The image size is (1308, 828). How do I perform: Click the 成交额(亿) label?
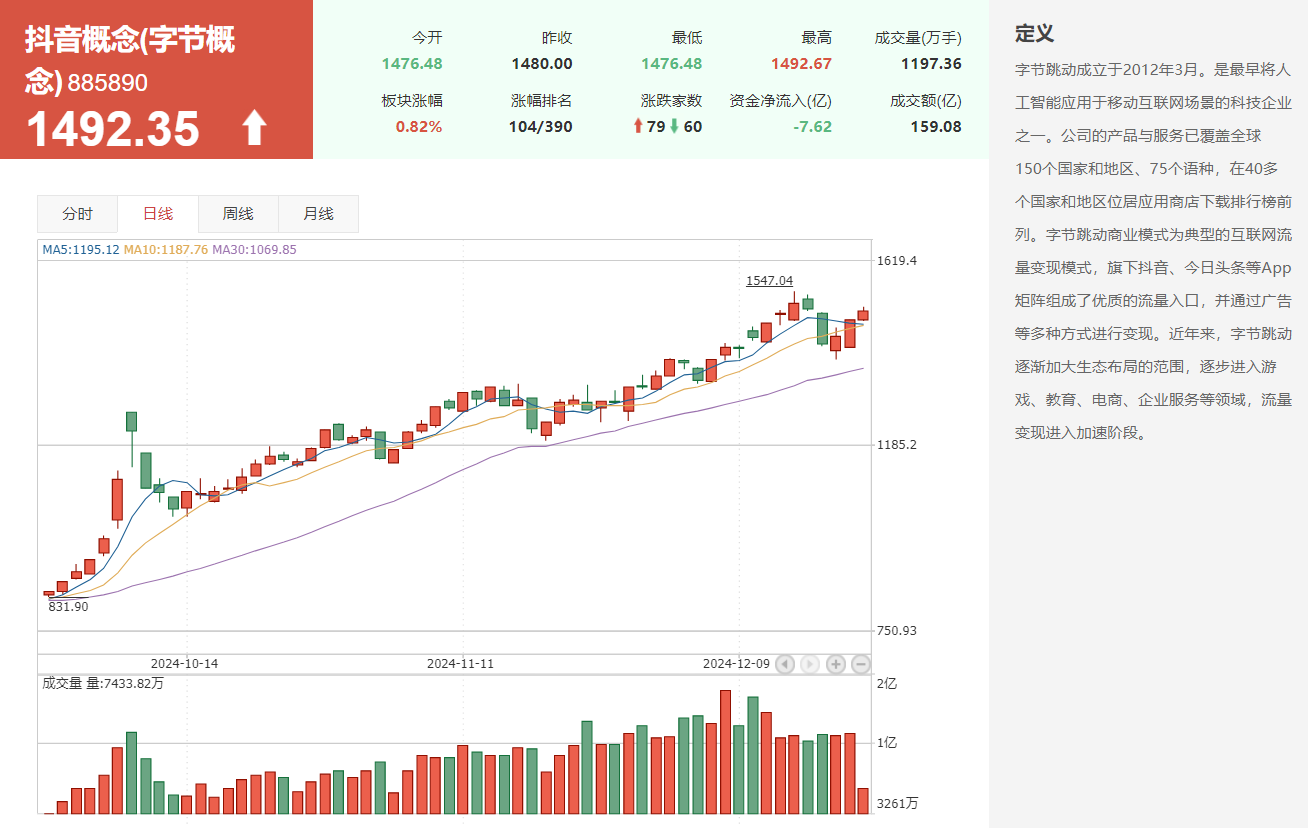click(x=926, y=101)
